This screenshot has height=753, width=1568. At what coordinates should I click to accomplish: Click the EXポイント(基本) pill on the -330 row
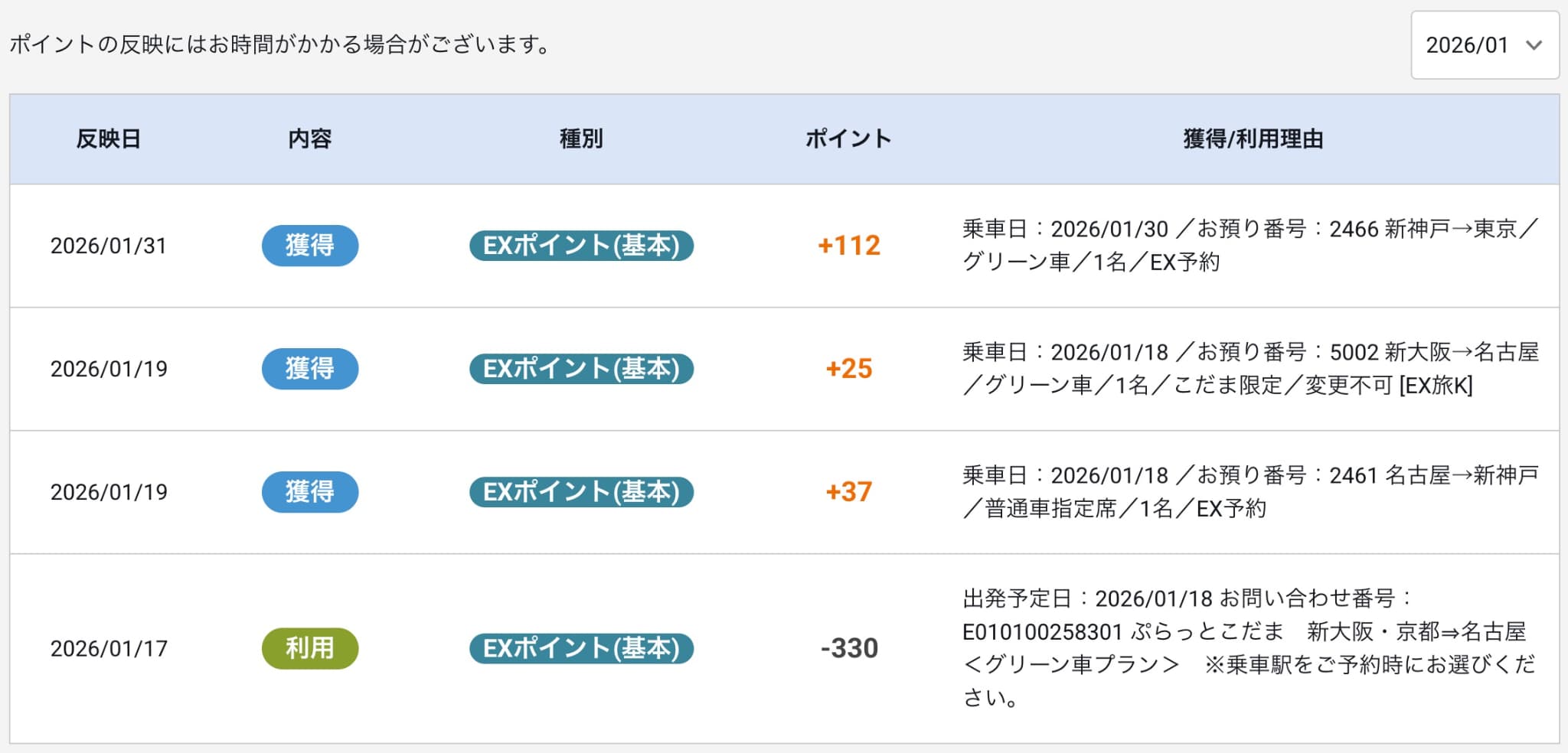582,647
